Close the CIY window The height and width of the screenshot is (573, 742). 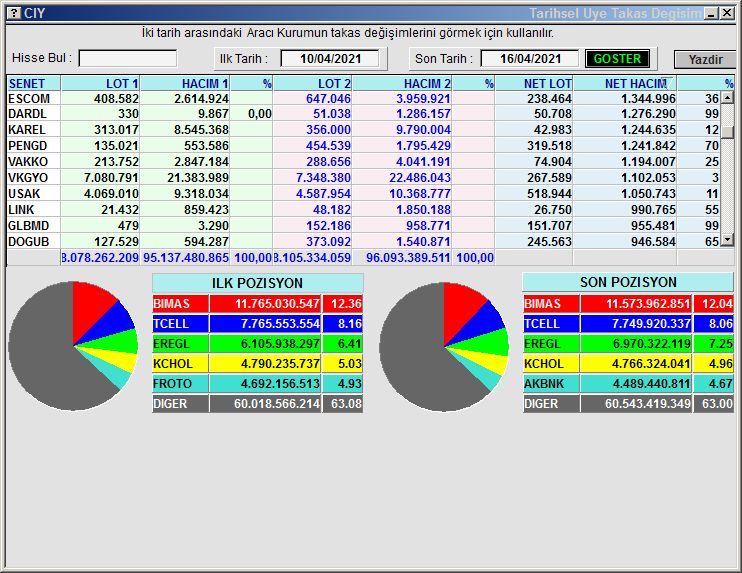click(727, 13)
